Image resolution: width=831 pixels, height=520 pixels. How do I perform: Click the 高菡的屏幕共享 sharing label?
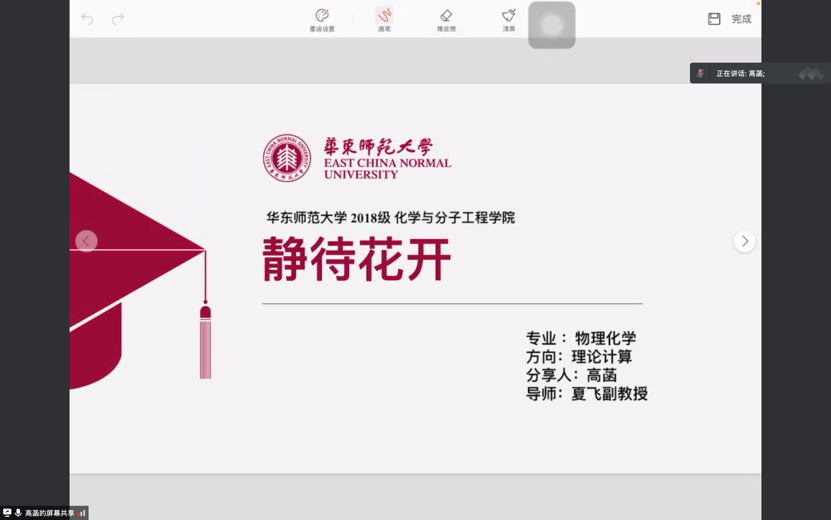(x=49, y=513)
